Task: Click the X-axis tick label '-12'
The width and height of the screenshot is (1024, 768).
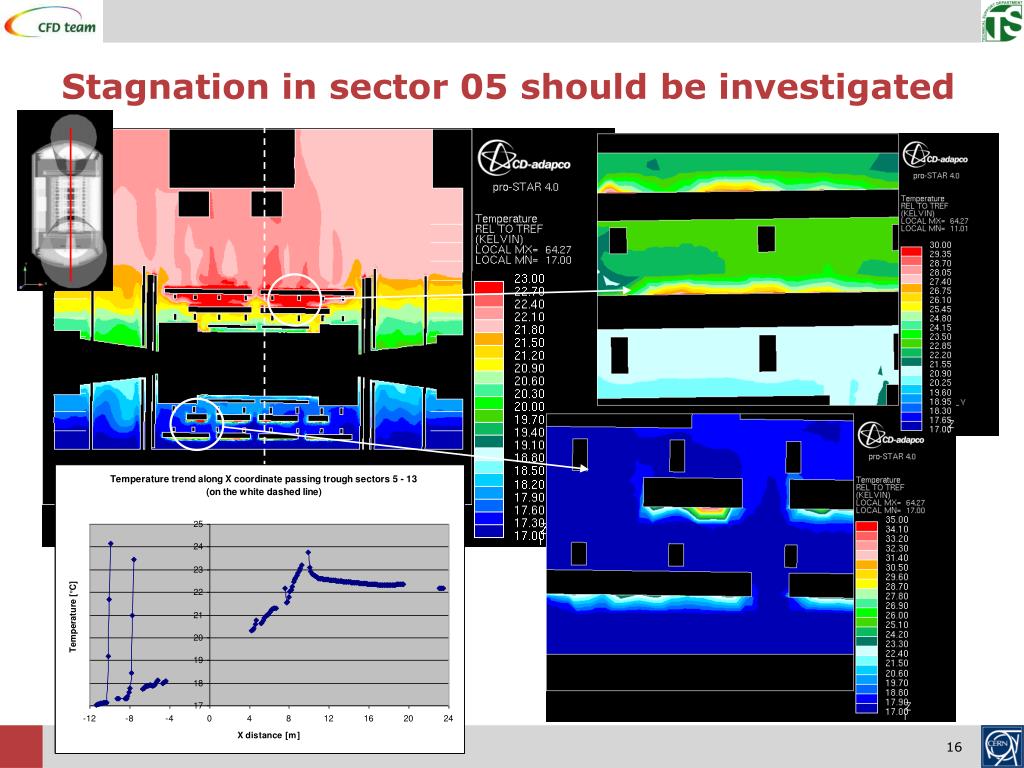Action: click(x=89, y=718)
